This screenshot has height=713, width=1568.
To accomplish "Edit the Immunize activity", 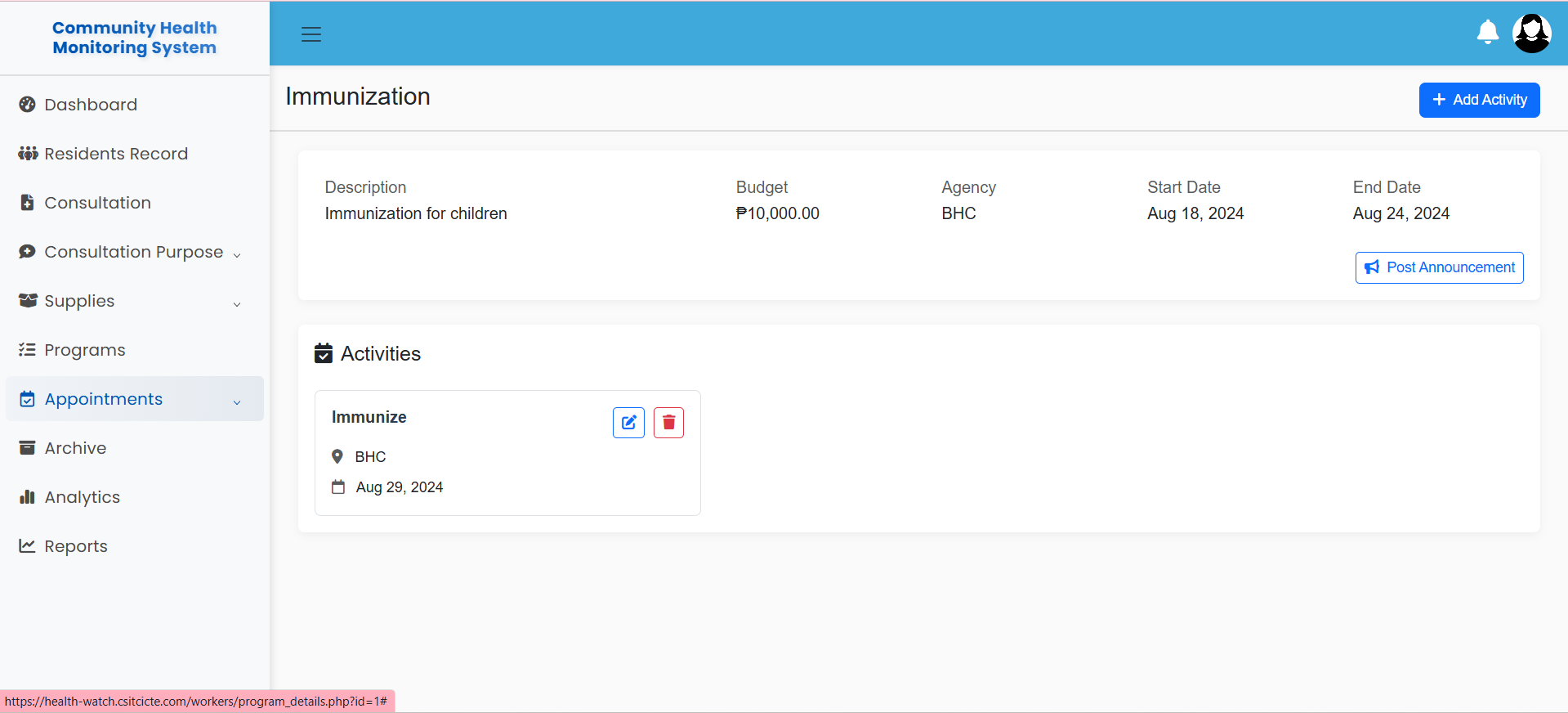I will point(629,423).
